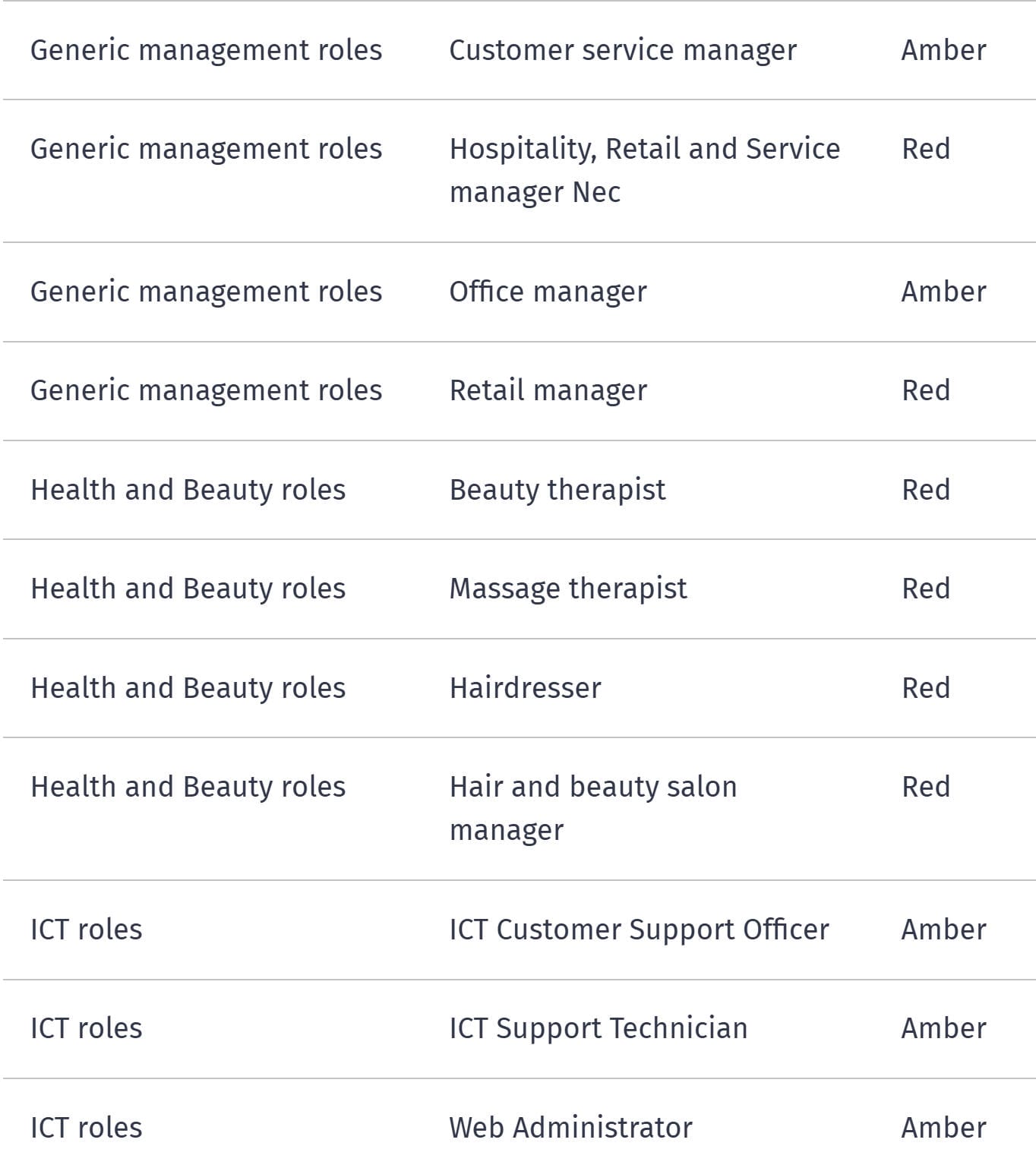
Task: Click the Beauty therapist cell
Action: [x=557, y=490]
